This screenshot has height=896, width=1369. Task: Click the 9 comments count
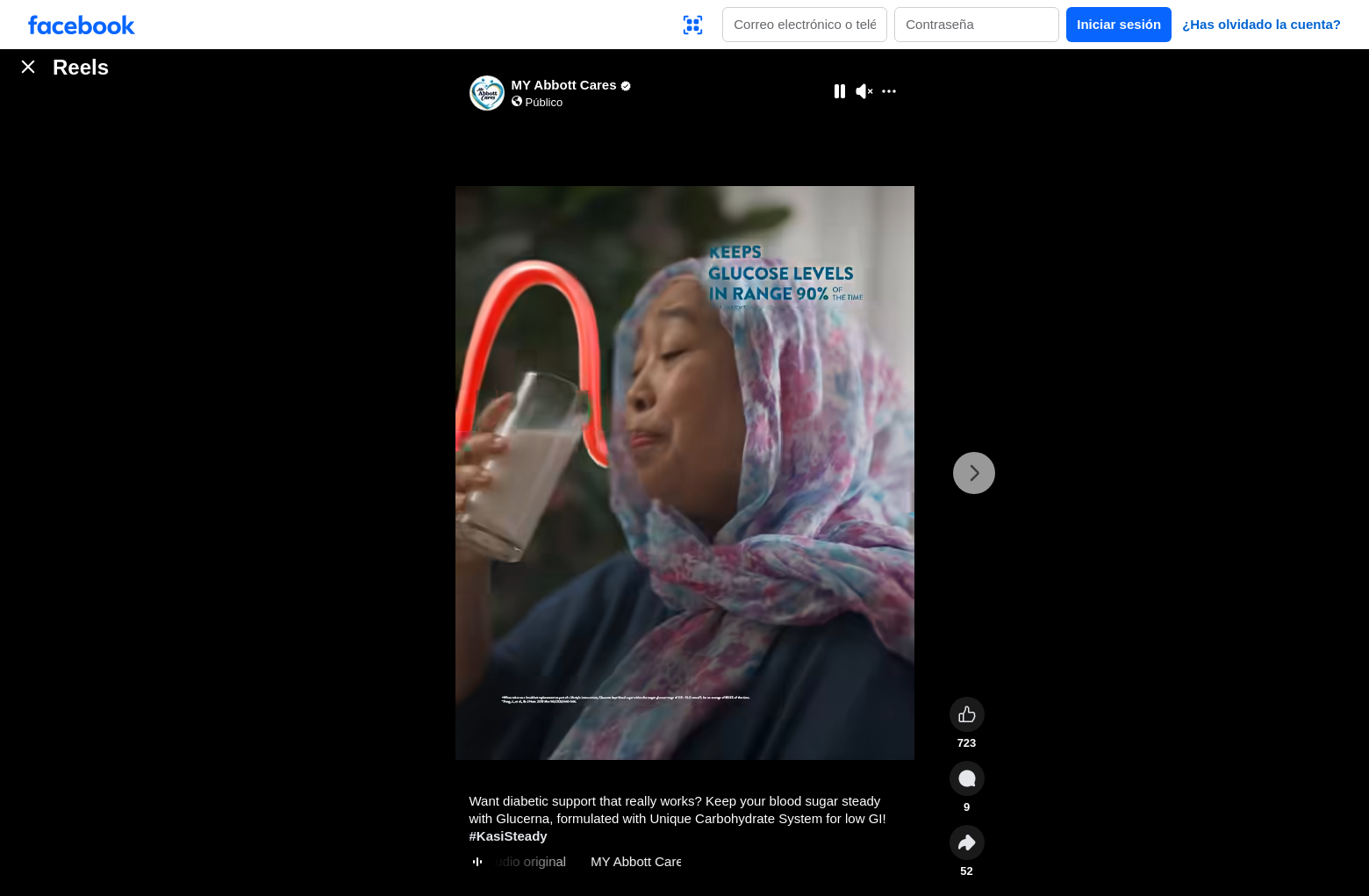pos(967,807)
